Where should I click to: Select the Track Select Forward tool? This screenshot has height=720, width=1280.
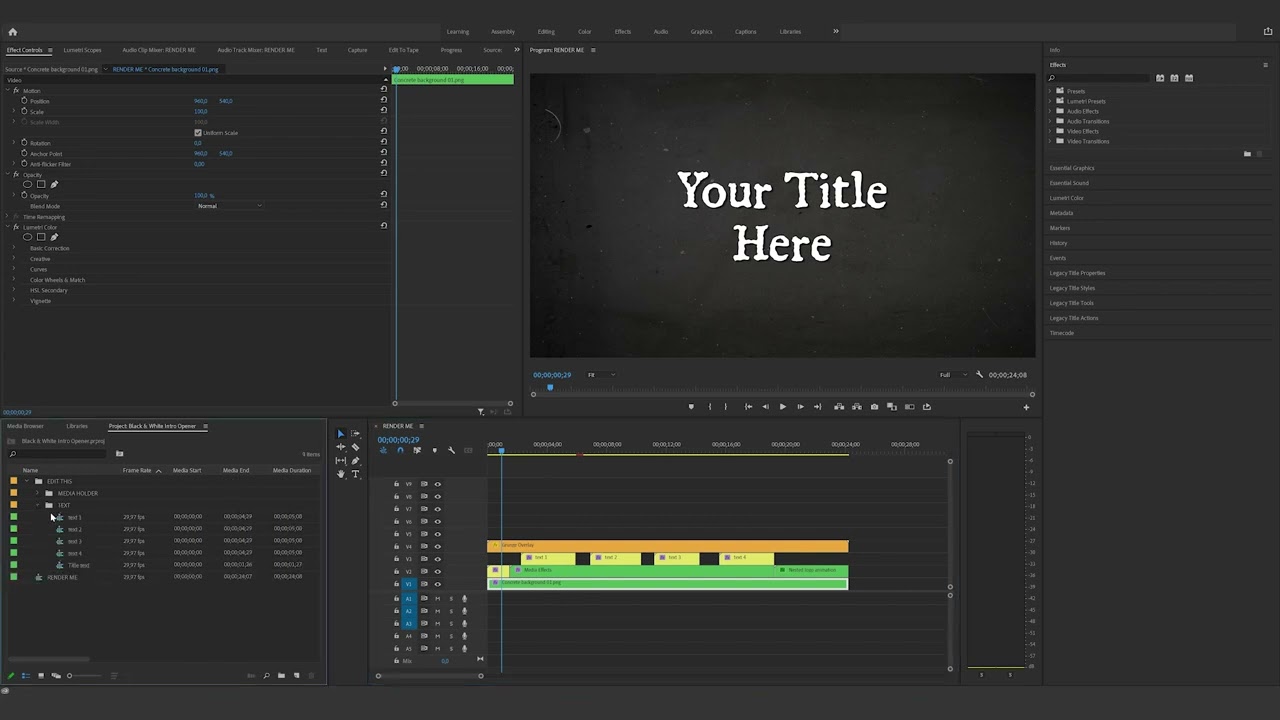pos(355,434)
